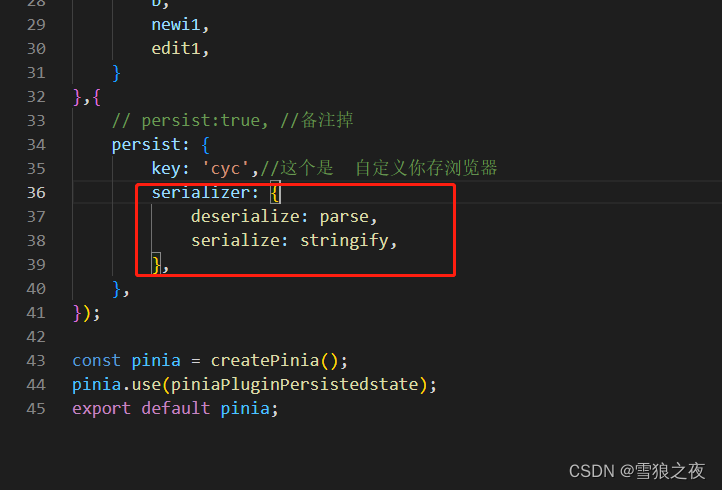This screenshot has height=490, width=722.
Task: Click the CSDN watermark text
Action: click(637, 471)
